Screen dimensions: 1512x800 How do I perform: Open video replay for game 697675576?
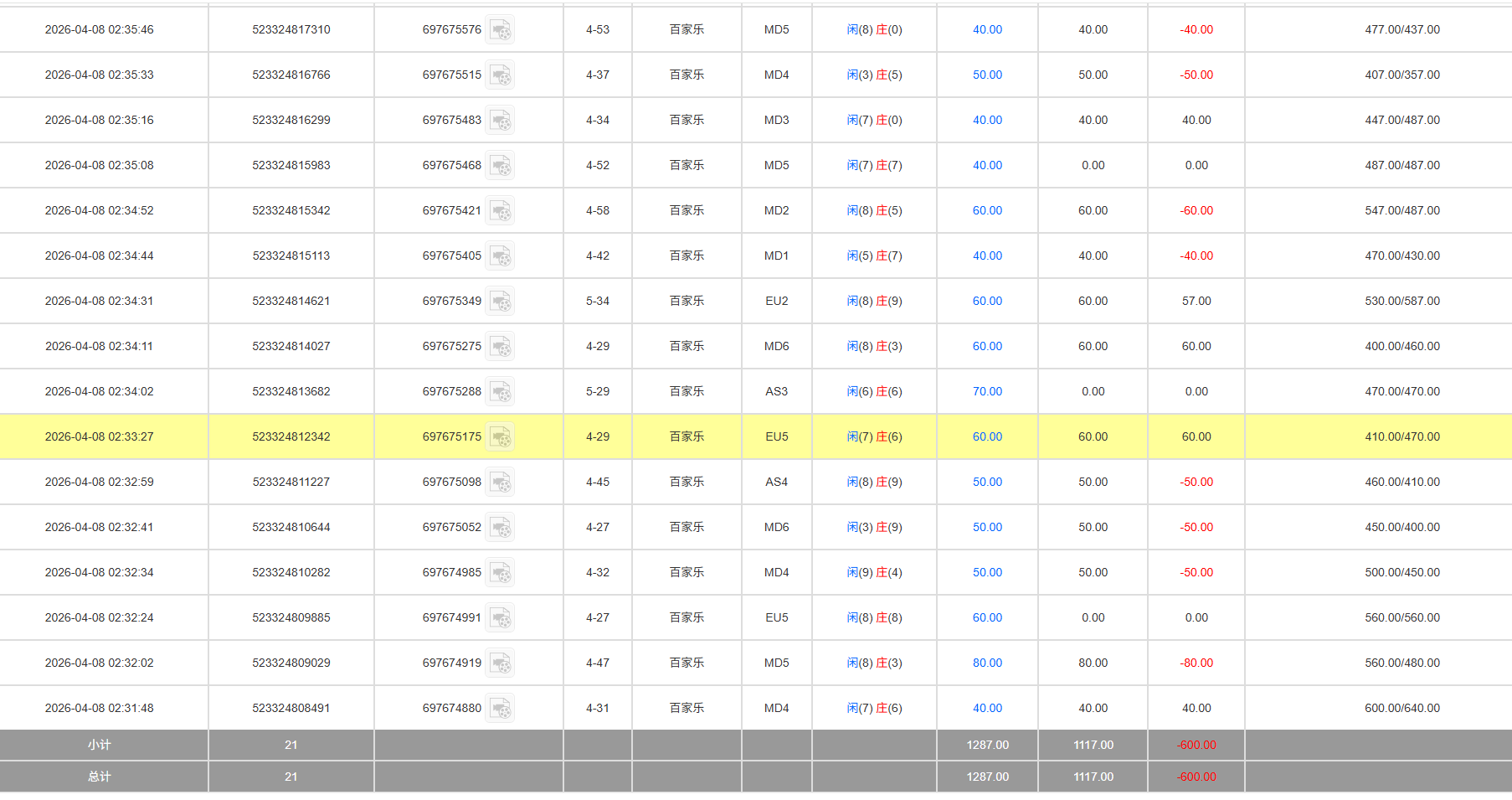pyautogui.click(x=501, y=29)
